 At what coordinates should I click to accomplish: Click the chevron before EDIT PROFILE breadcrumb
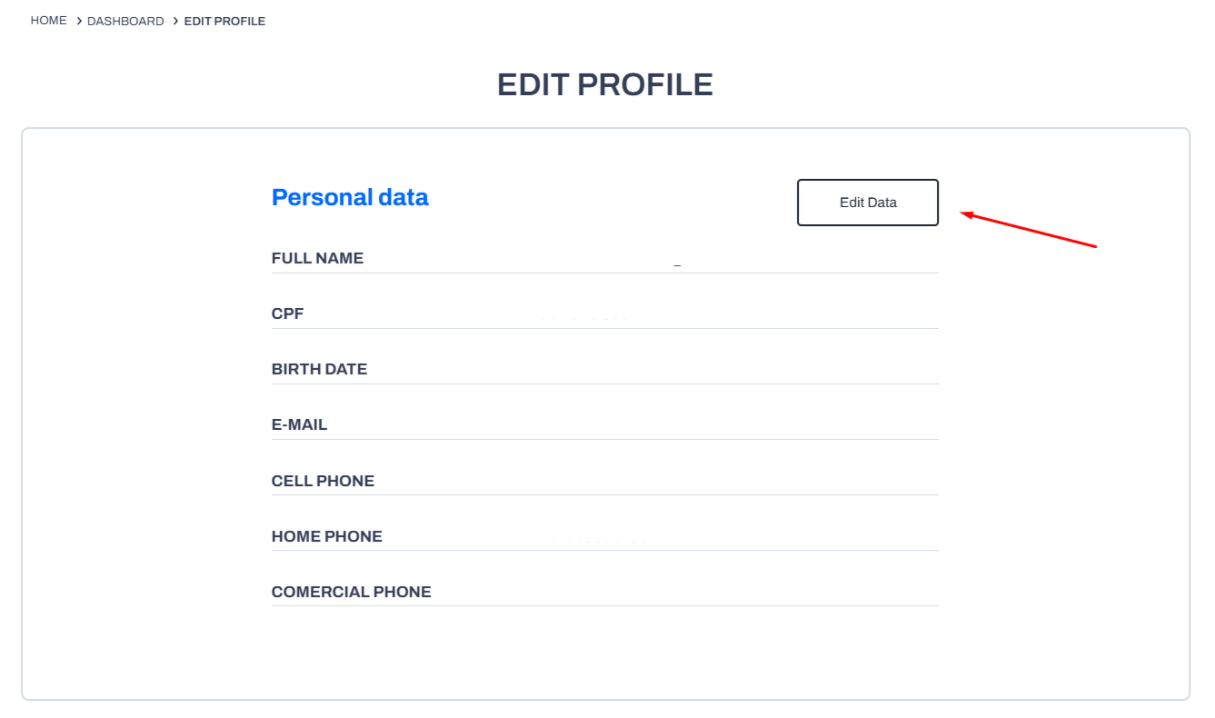(175, 21)
